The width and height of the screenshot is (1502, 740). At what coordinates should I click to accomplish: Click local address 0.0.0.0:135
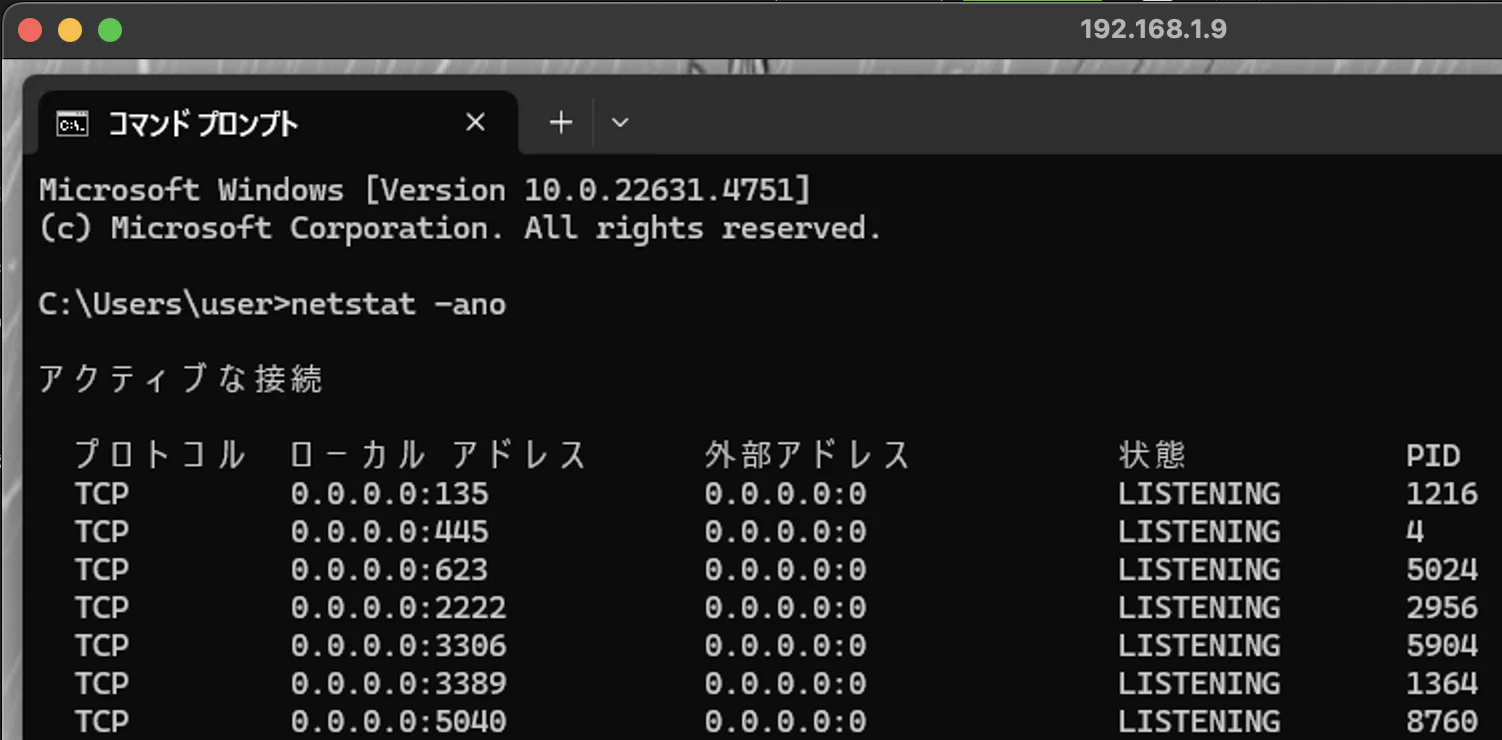coord(390,494)
